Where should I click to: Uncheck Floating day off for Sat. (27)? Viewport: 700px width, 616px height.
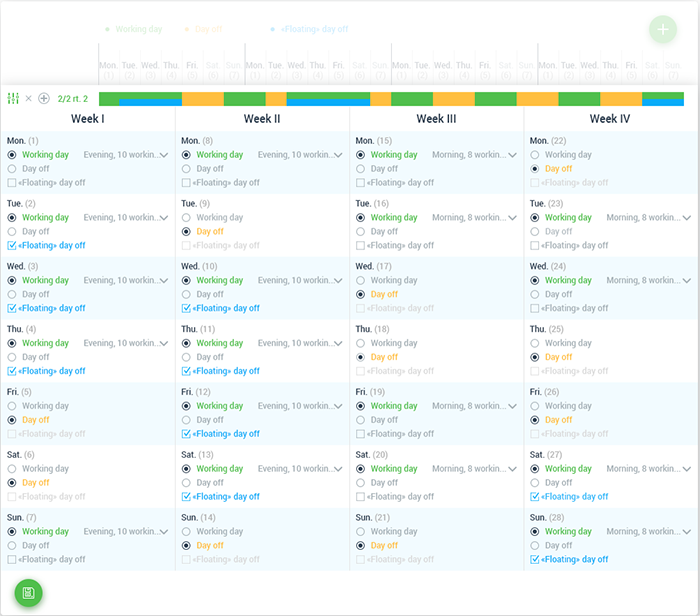click(534, 496)
